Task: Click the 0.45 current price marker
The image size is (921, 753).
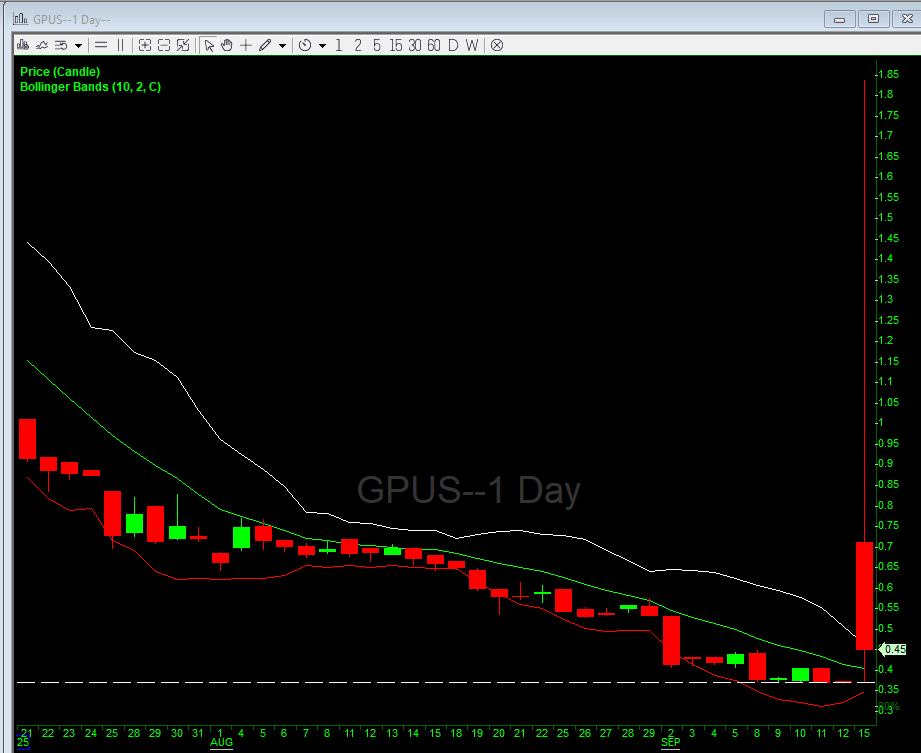Action: click(894, 649)
